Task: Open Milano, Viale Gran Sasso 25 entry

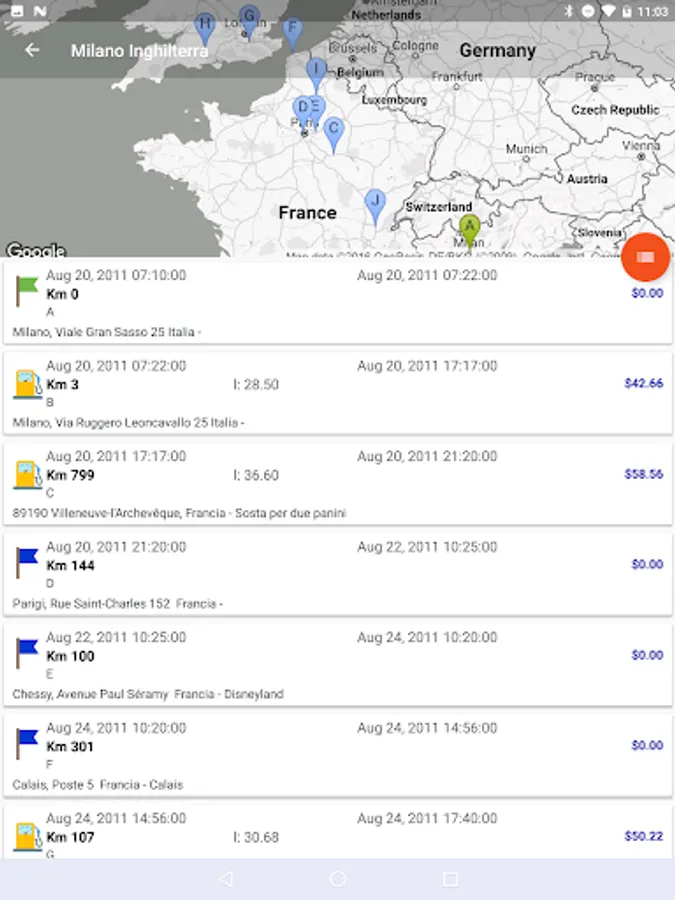Action: point(338,302)
